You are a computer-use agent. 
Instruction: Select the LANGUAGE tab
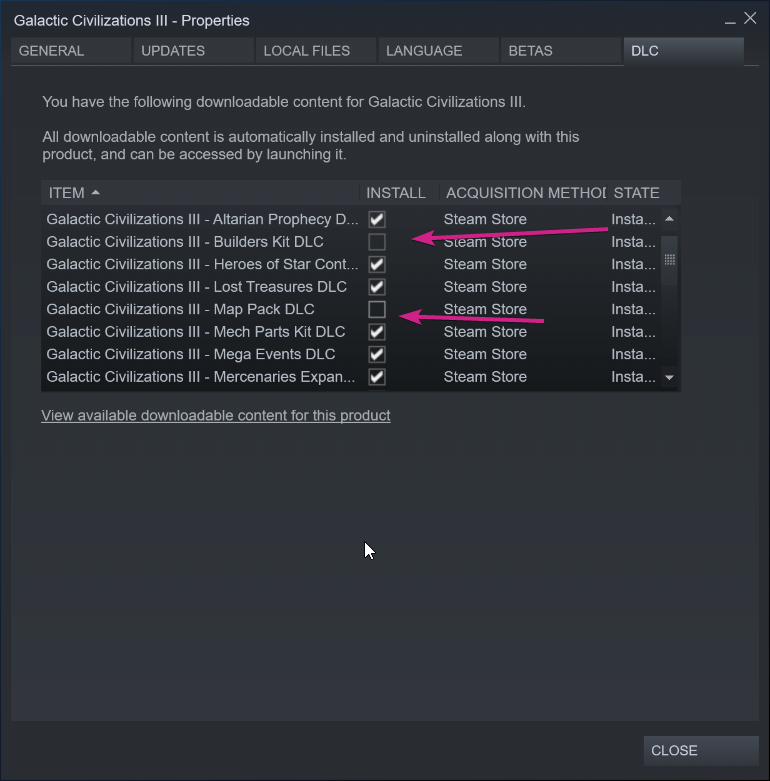pyautogui.click(x=437, y=51)
